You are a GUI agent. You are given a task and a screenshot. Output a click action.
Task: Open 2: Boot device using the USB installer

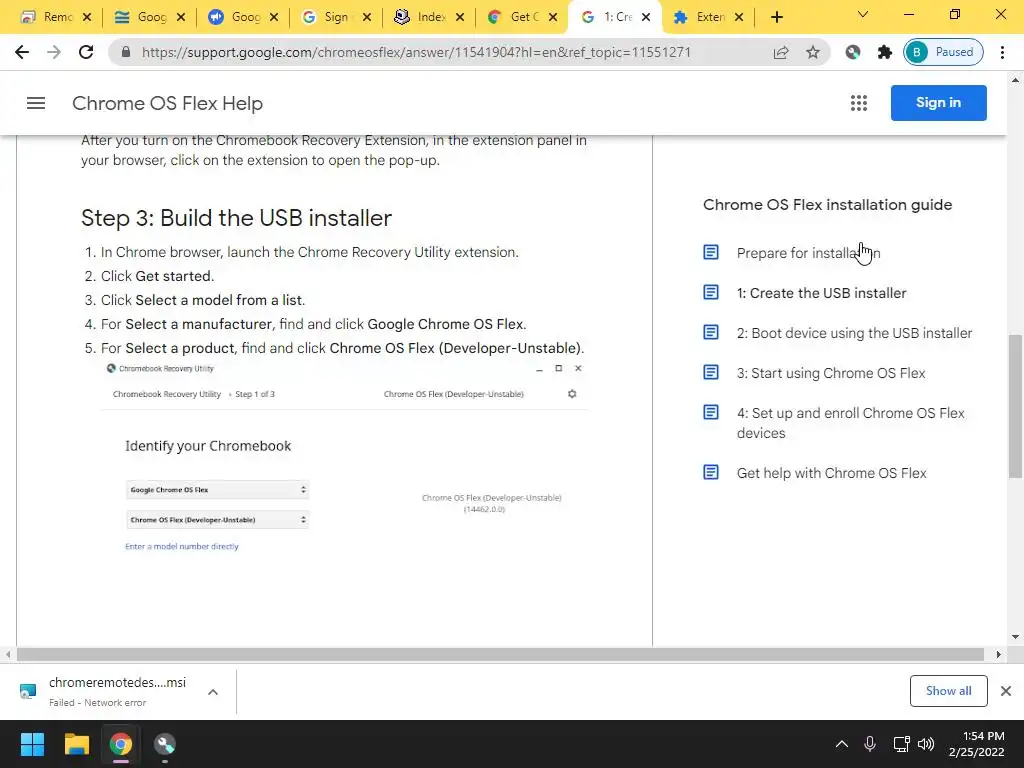854,333
